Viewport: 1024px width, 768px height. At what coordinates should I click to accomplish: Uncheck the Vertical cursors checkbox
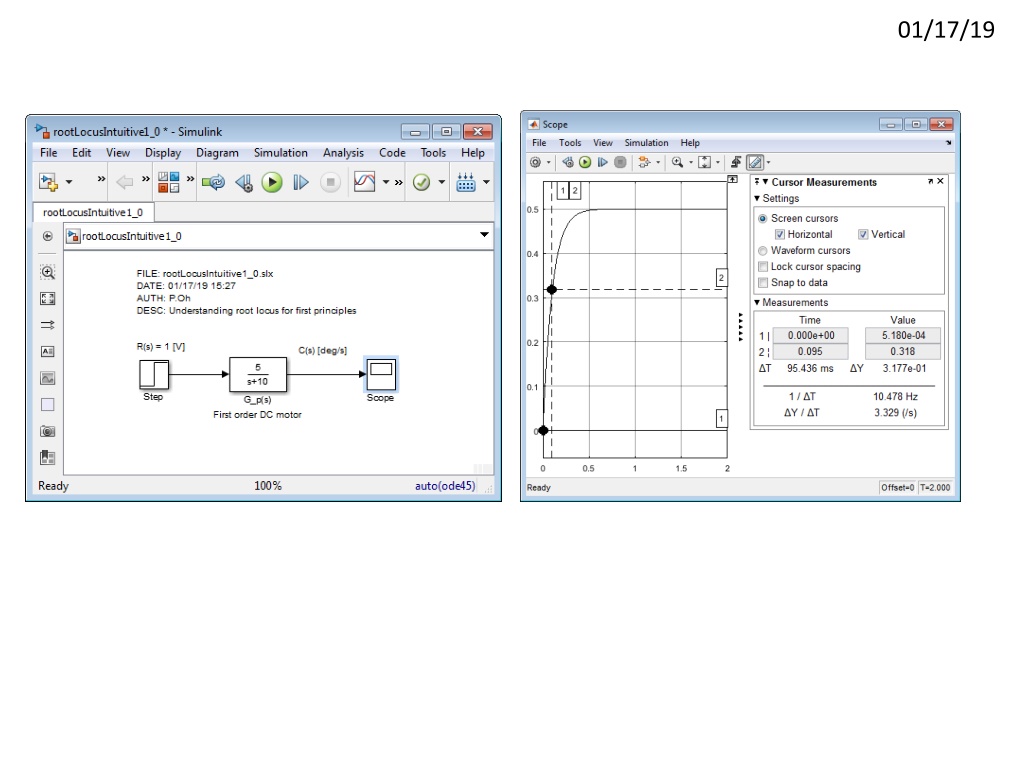point(863,234)
